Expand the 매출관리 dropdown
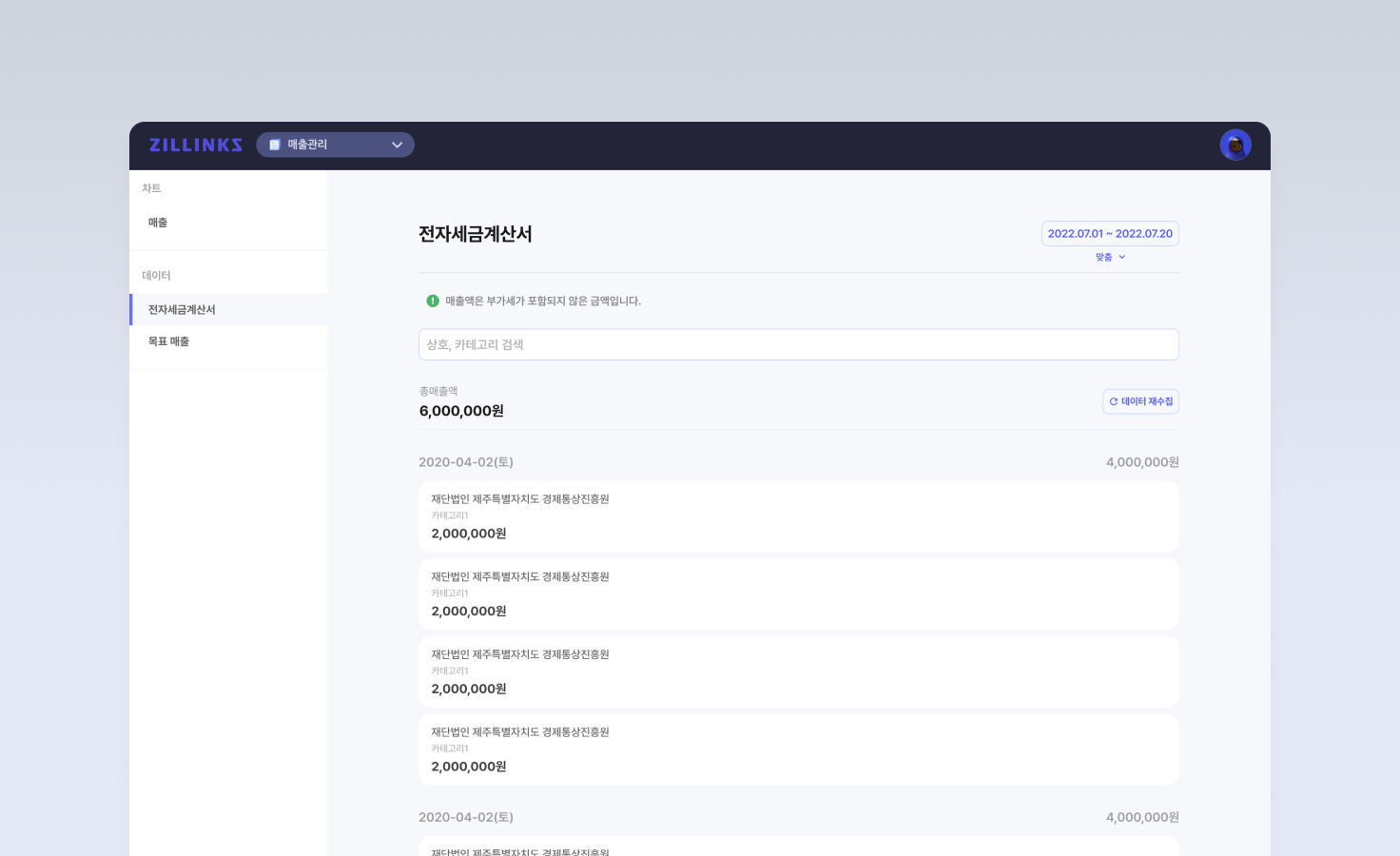The width and height of the screenshot is (1400, 856). click(x=335, y=145)
